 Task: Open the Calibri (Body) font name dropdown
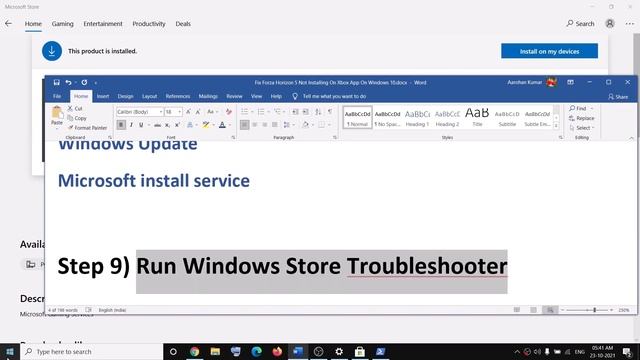[x=161, y=112]
